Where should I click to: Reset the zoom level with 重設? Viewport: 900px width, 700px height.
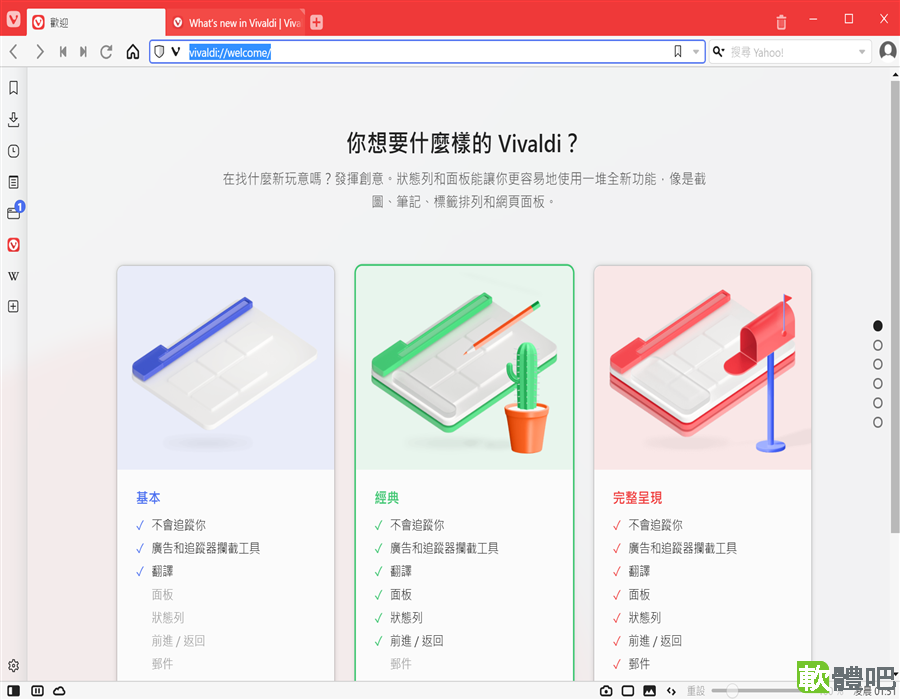696,691
